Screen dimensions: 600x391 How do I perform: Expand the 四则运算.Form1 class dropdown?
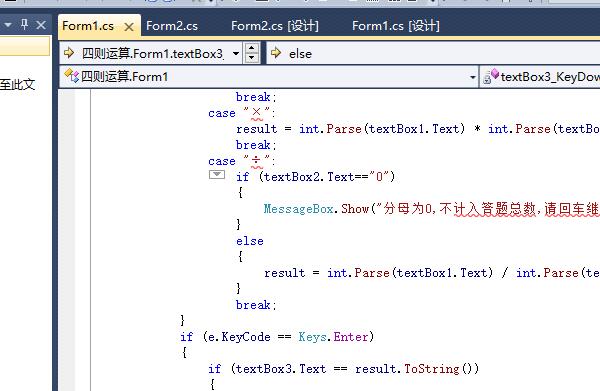(473, 77)
